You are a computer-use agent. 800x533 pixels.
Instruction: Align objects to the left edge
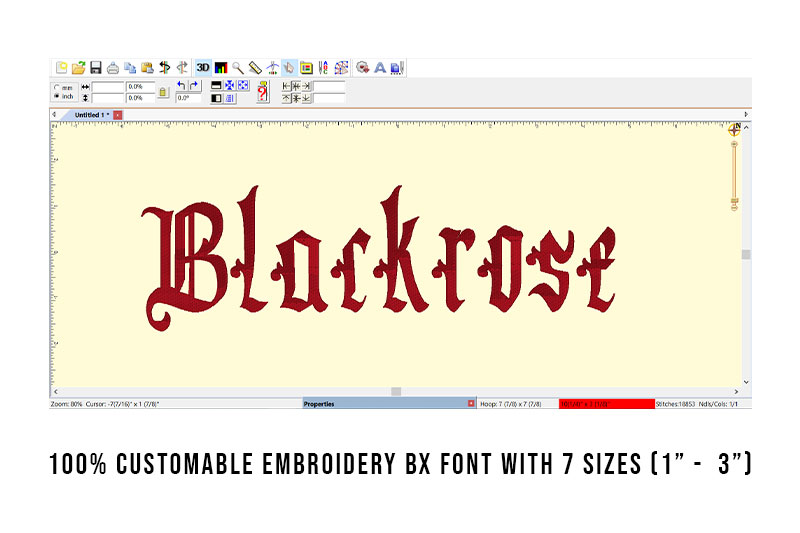[x=286, y=86]
